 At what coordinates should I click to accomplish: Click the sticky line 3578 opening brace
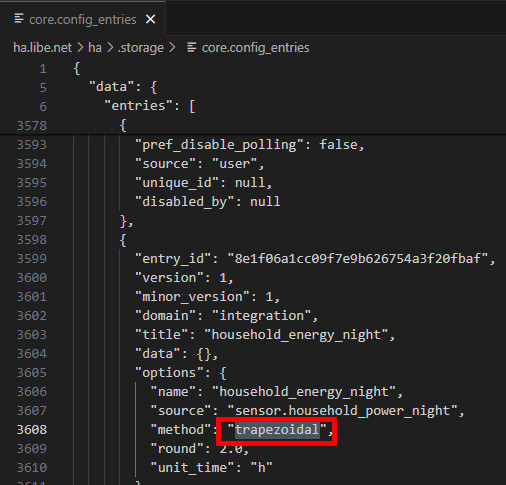[x=123, y=126]
